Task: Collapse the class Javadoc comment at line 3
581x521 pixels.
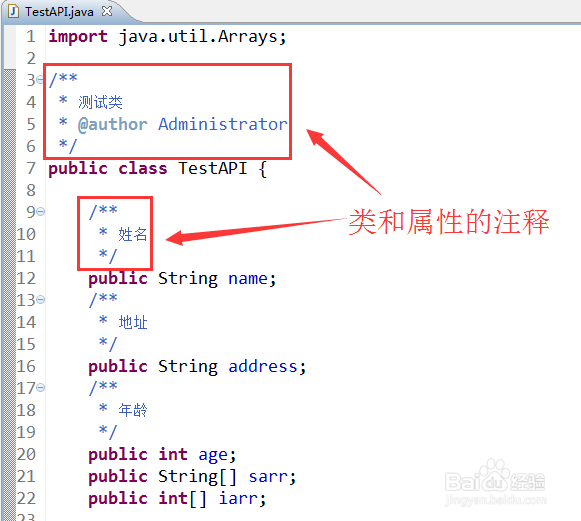Action: coord(40,80)
